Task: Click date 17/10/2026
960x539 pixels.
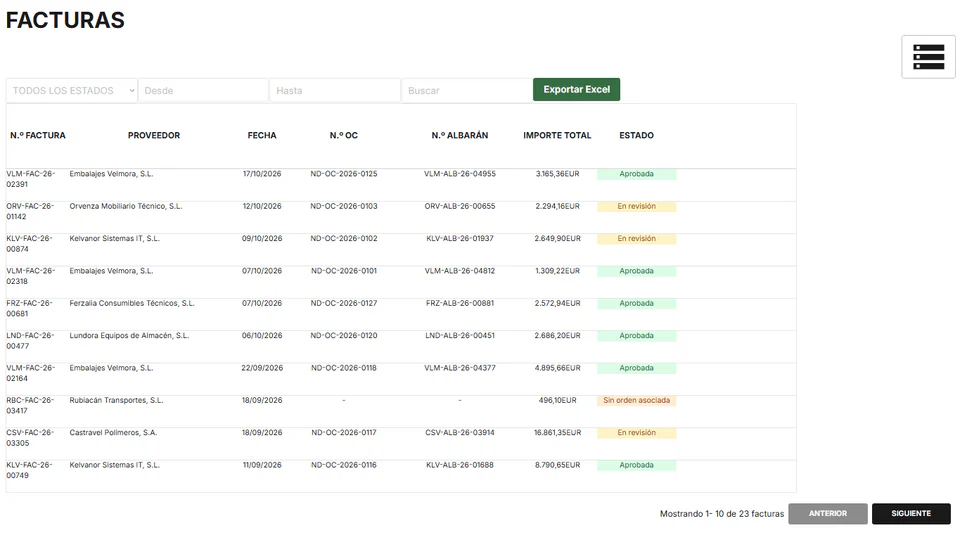Action: (262, 174)
